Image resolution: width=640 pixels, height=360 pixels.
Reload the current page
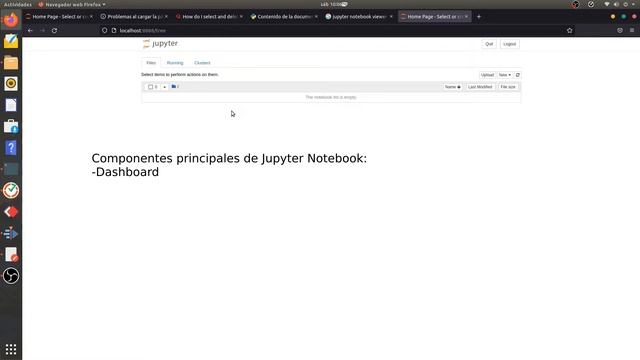(54, 31)
